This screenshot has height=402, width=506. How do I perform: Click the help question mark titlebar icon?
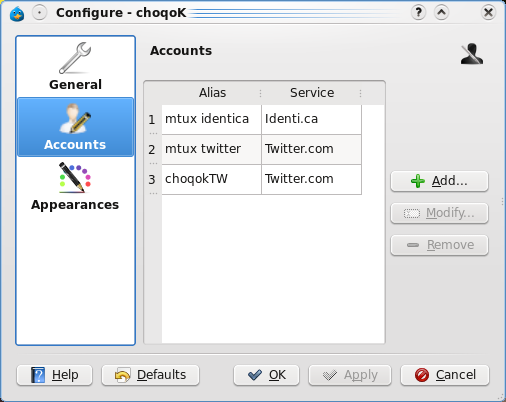(x=419, y=13)
